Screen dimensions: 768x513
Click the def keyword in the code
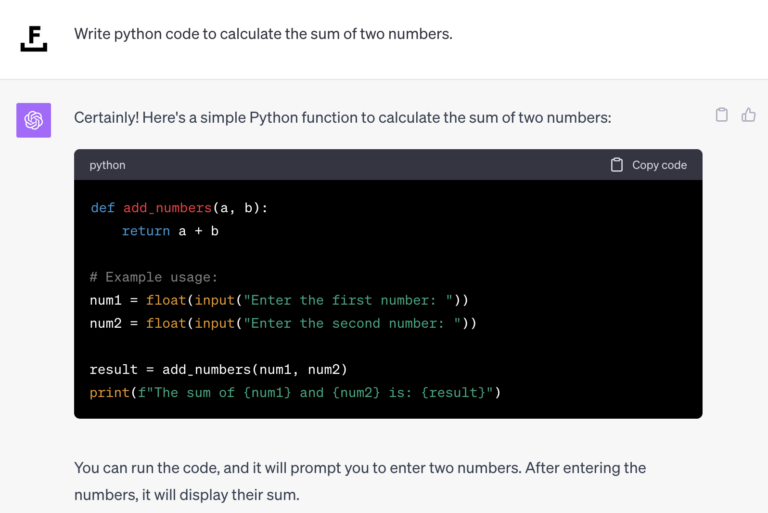tap(102, 208)
